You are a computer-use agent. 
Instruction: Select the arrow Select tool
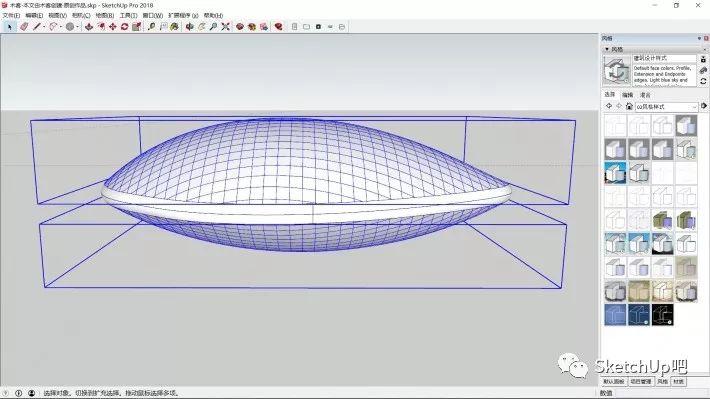pyautogui.click(x=10, y=27)
